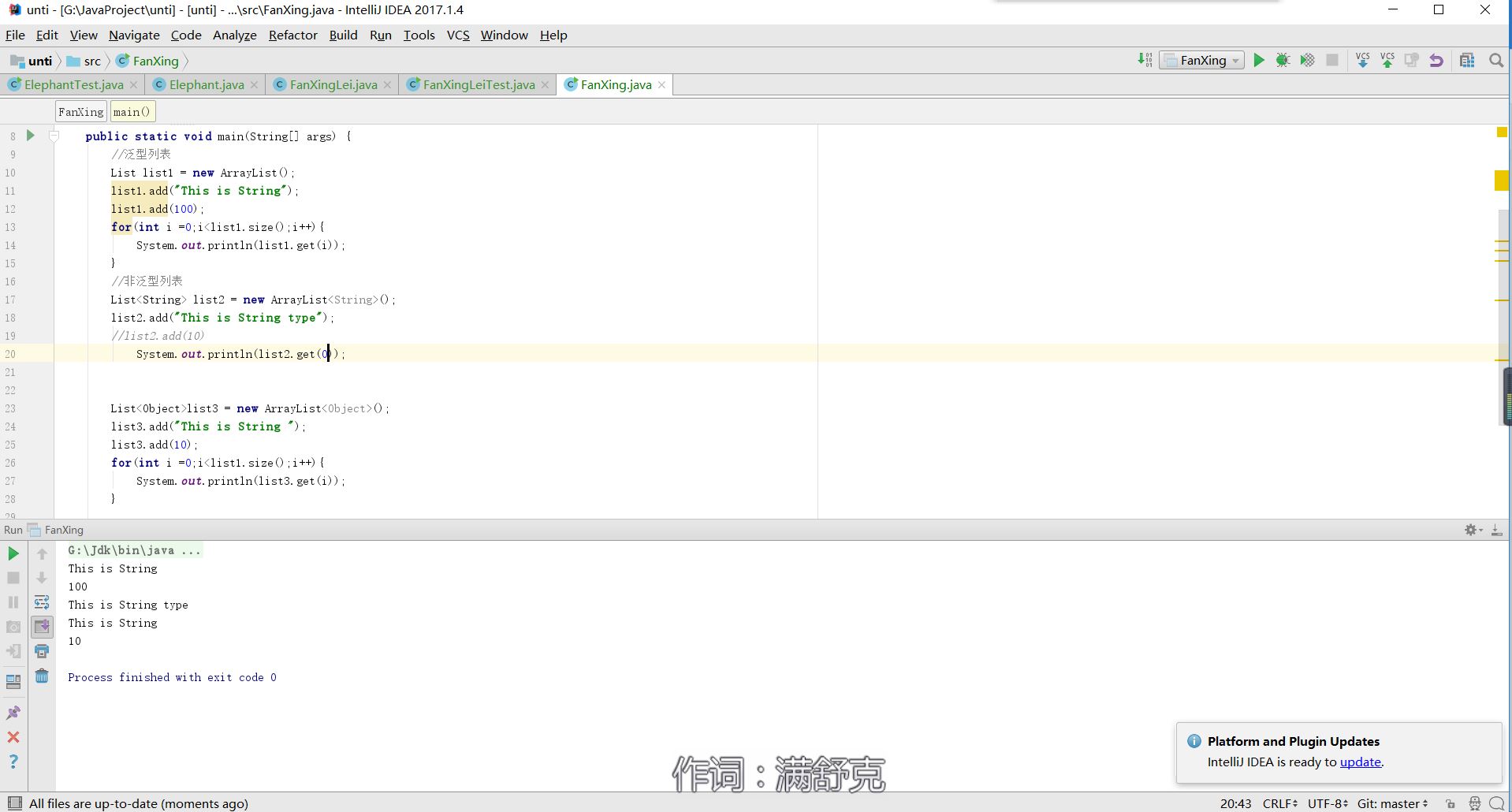
Task: Switch to the ElephantTest.java tab
Action: pyautogui.click(x=73, y=85)
